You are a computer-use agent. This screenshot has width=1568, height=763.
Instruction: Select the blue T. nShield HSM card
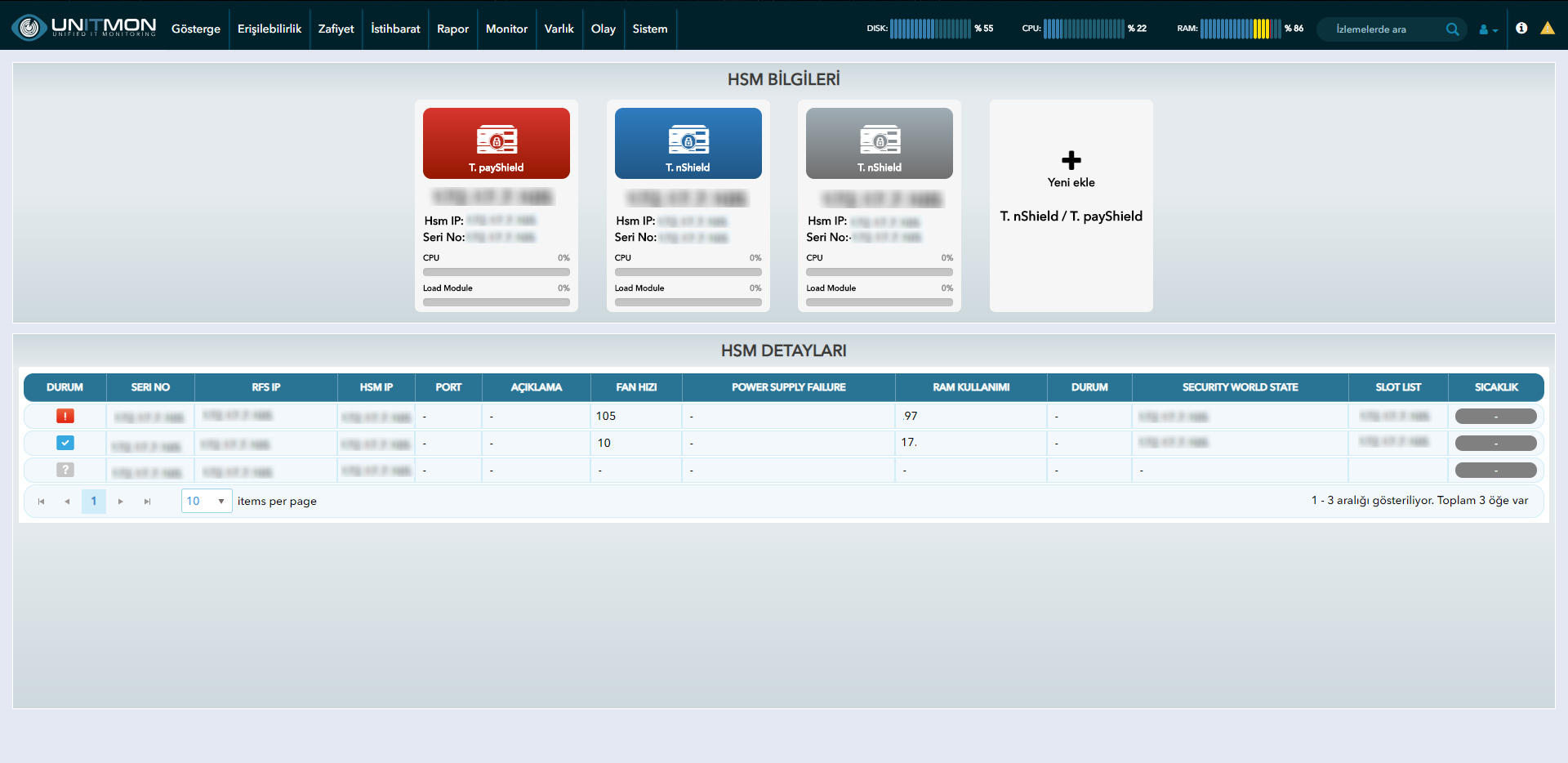(x=688, y=143)
